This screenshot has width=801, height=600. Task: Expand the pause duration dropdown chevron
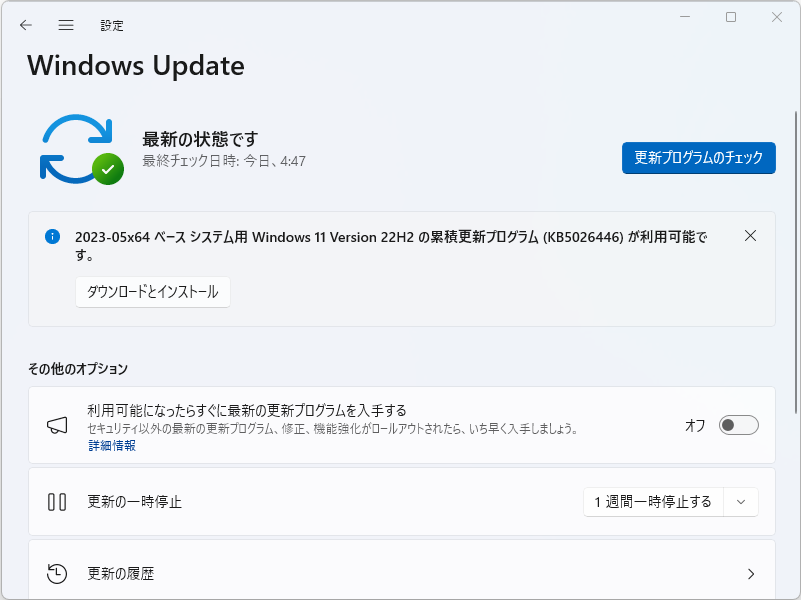[742, 502]
